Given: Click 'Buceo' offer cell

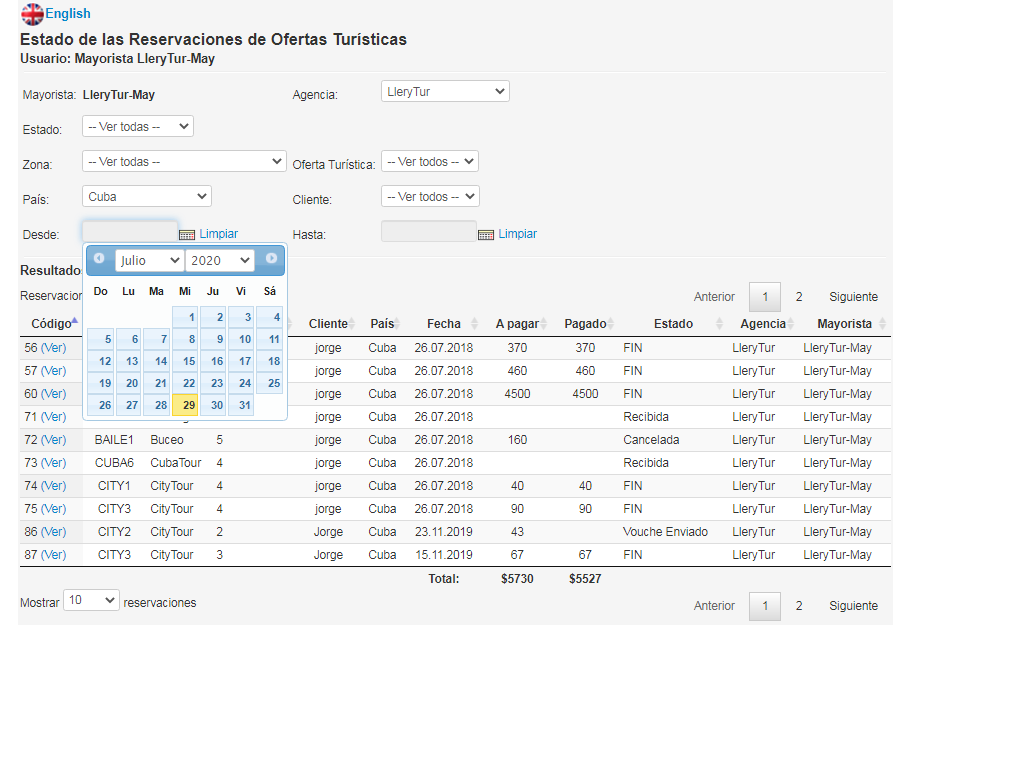Looking at the screenshot, I should click(x=167, y=440).
